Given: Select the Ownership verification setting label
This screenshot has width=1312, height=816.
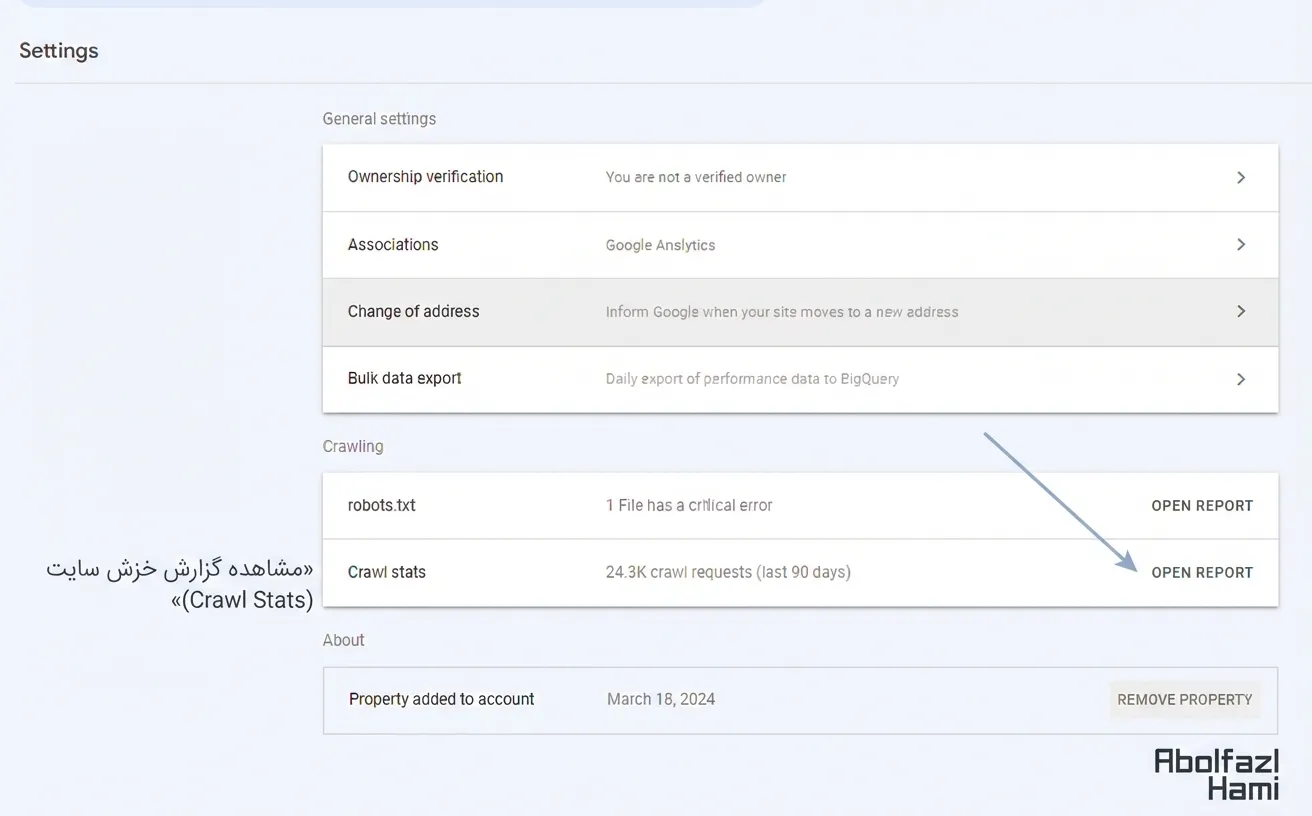Looking at the screenshot, I should click(x=425, y=177).
